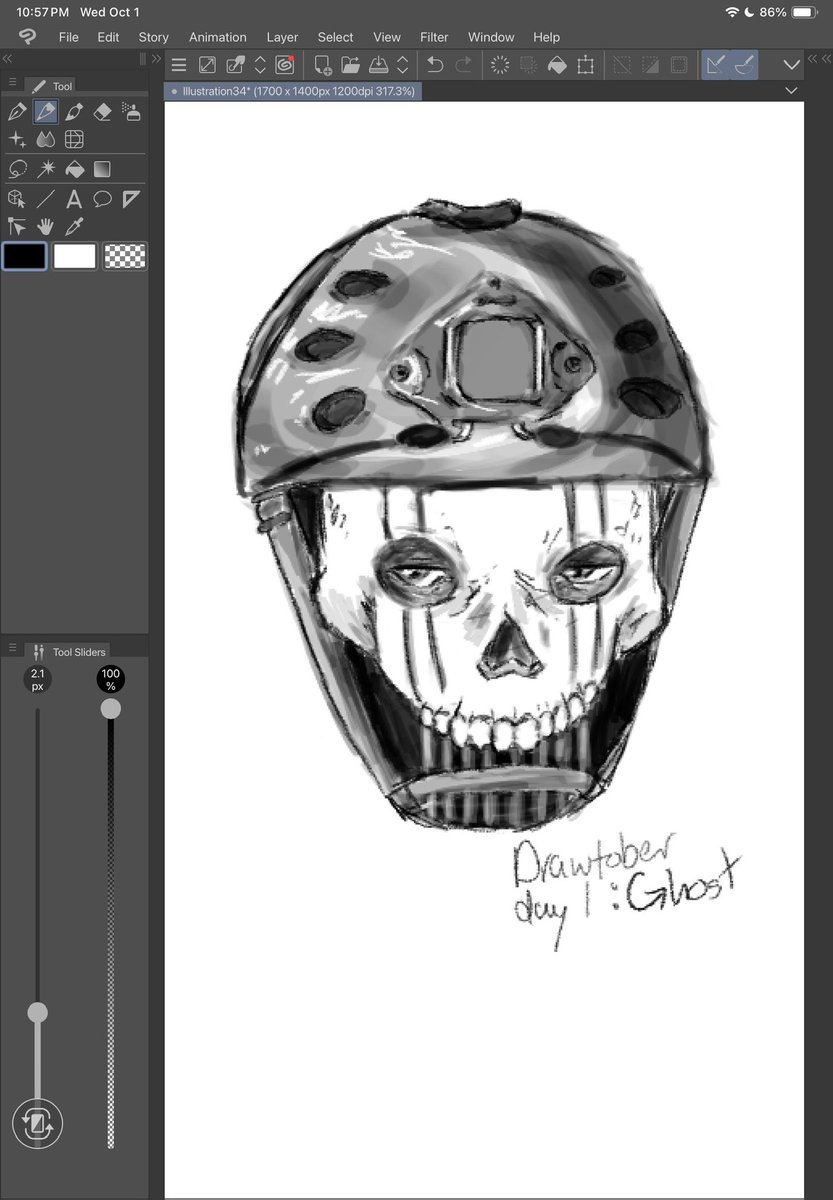Click the Invert selected area icon

(x=650, y=66)
